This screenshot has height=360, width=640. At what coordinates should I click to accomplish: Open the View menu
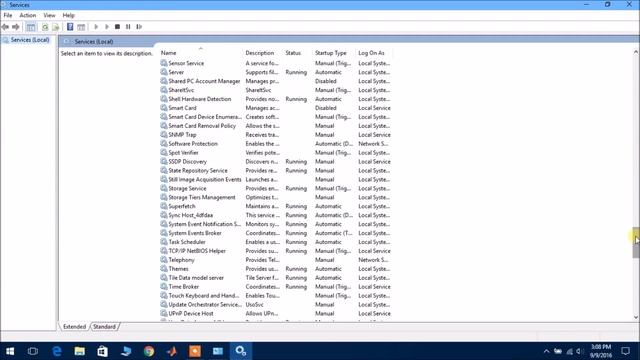pyautogui.click(x=49, y=15)
